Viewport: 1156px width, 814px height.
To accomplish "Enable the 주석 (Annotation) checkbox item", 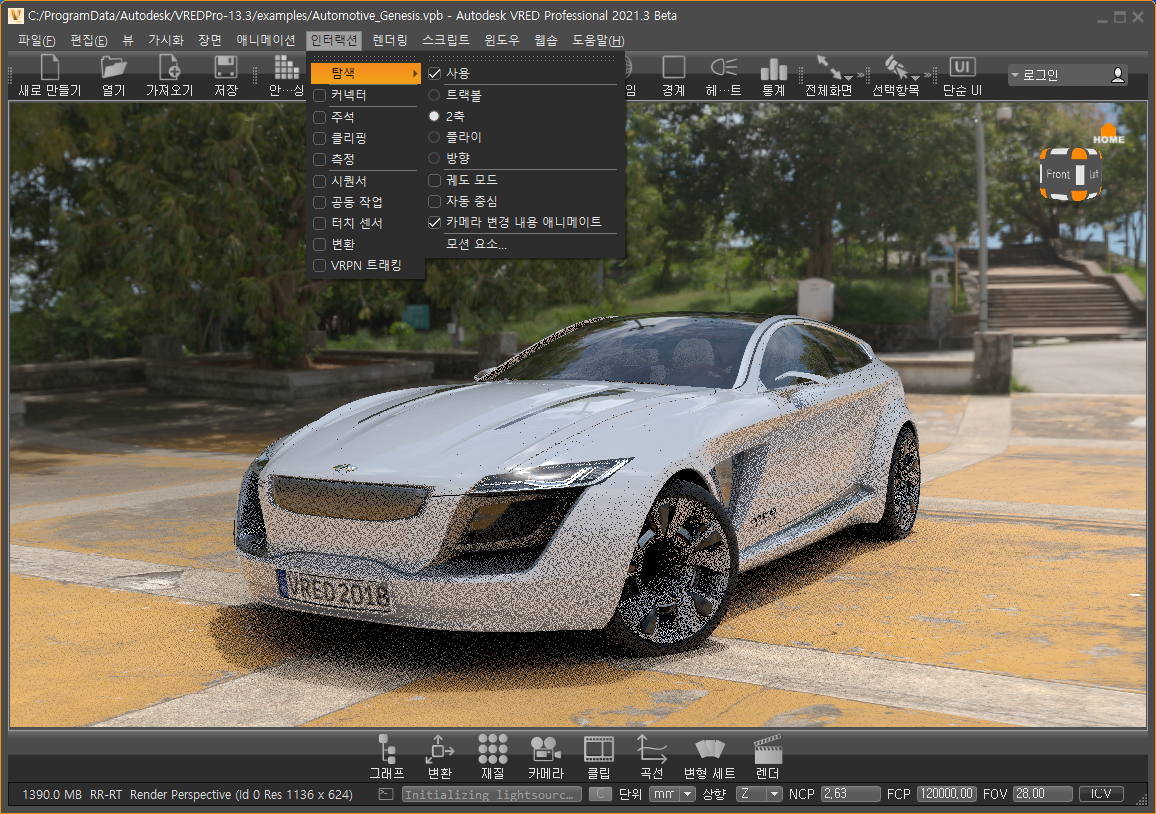I will 319,117.
